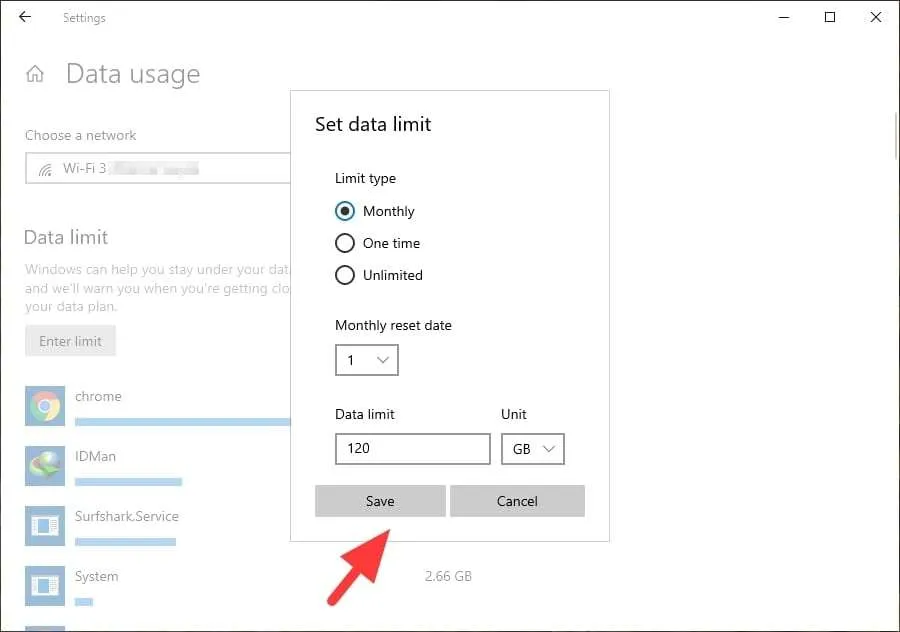Click the IDMan app name

tap(95, 456)
